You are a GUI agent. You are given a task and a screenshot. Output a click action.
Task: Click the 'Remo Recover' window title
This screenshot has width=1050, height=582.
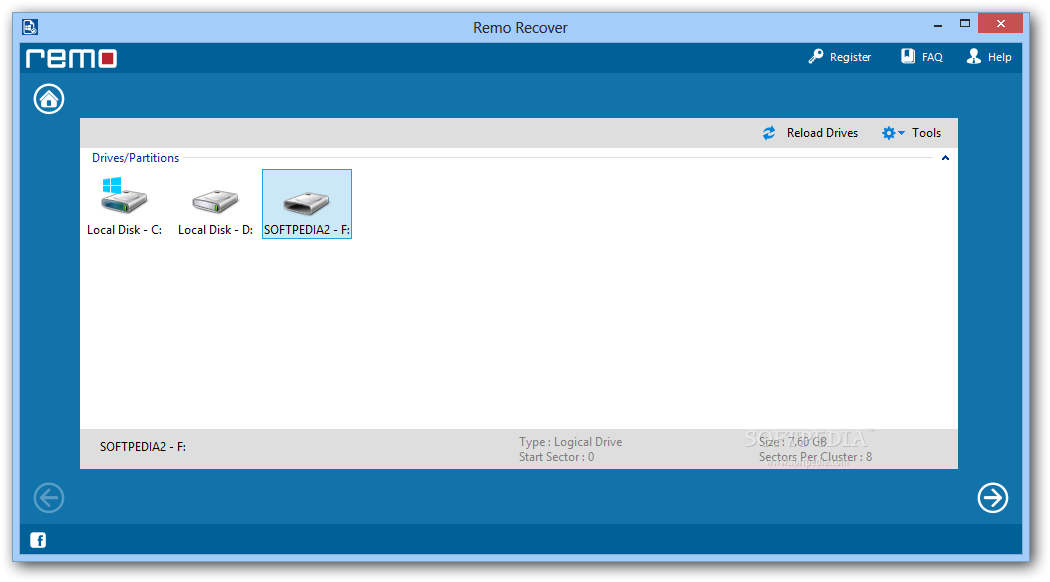[x=520, y=27]
